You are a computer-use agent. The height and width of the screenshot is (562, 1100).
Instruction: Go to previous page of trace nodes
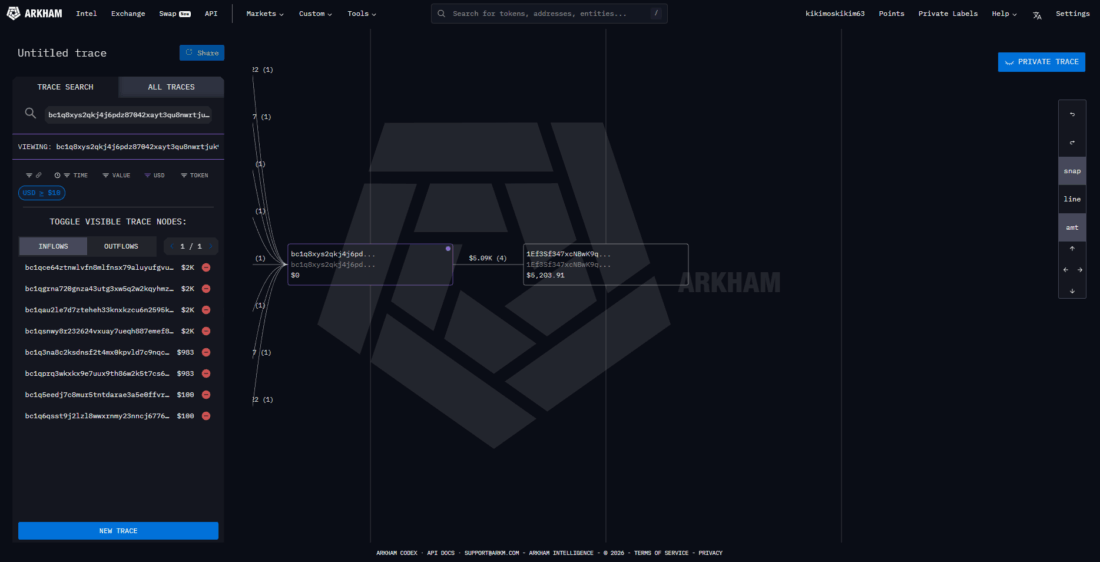pos(170,246)
